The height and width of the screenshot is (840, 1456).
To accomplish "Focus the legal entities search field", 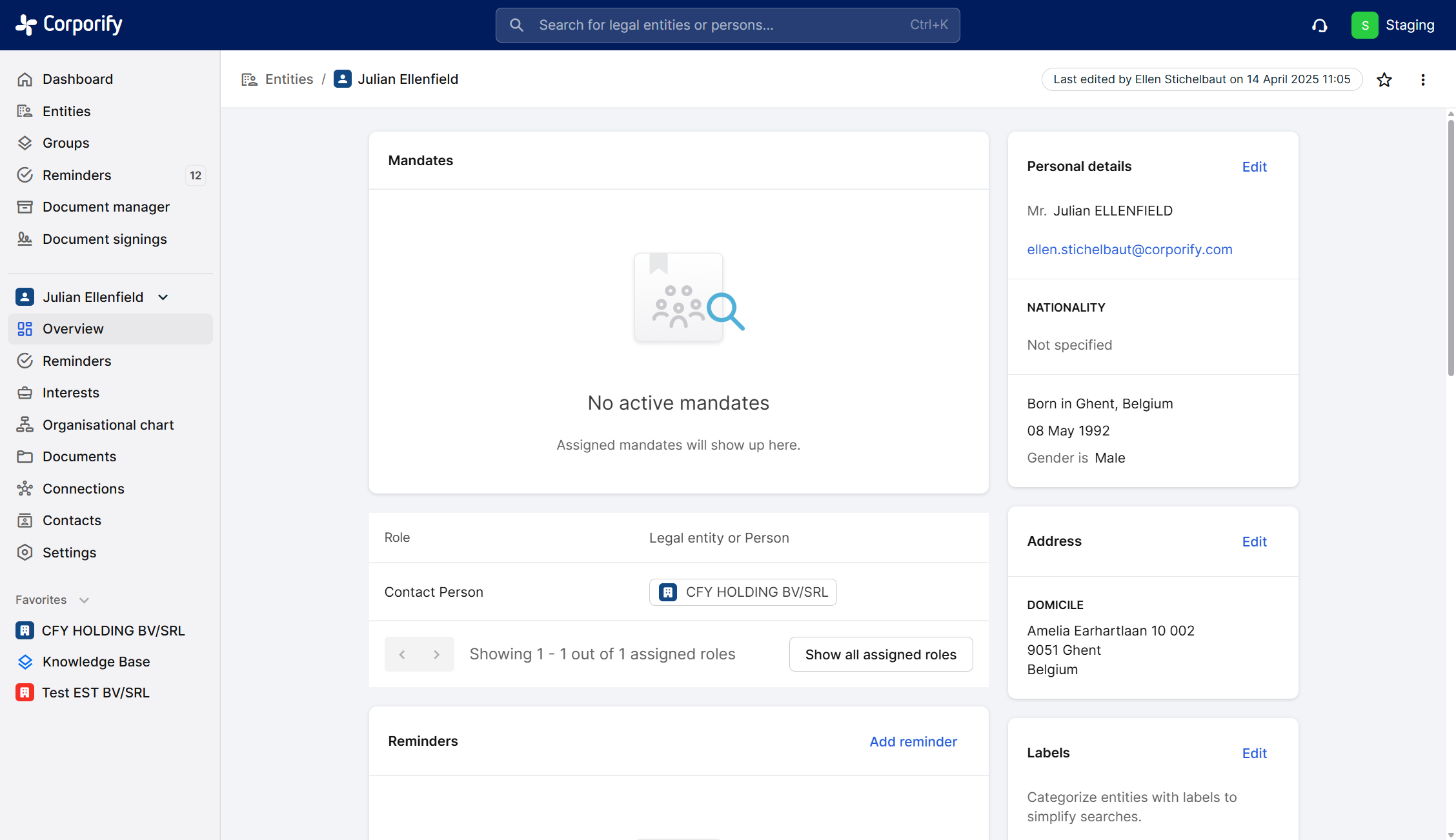I will [x=727, y=25].
